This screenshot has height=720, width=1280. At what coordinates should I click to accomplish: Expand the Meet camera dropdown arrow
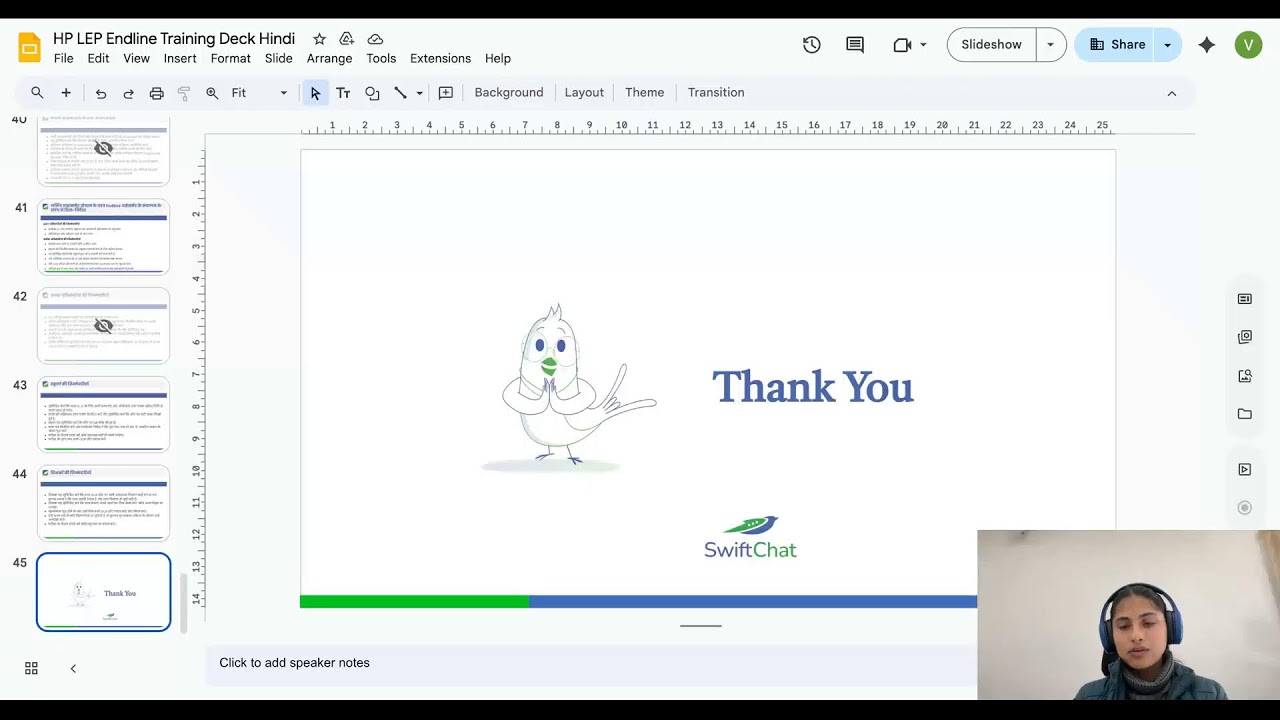923,45
